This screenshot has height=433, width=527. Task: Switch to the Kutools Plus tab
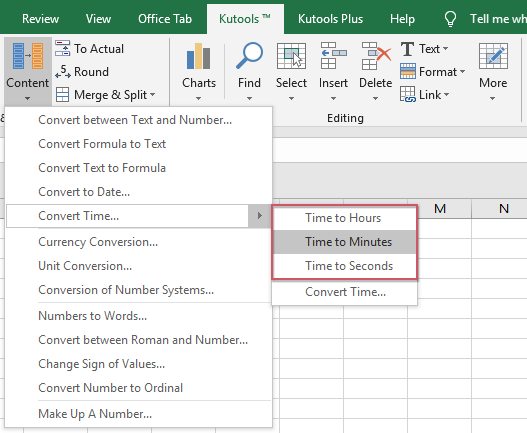[330, 19]
